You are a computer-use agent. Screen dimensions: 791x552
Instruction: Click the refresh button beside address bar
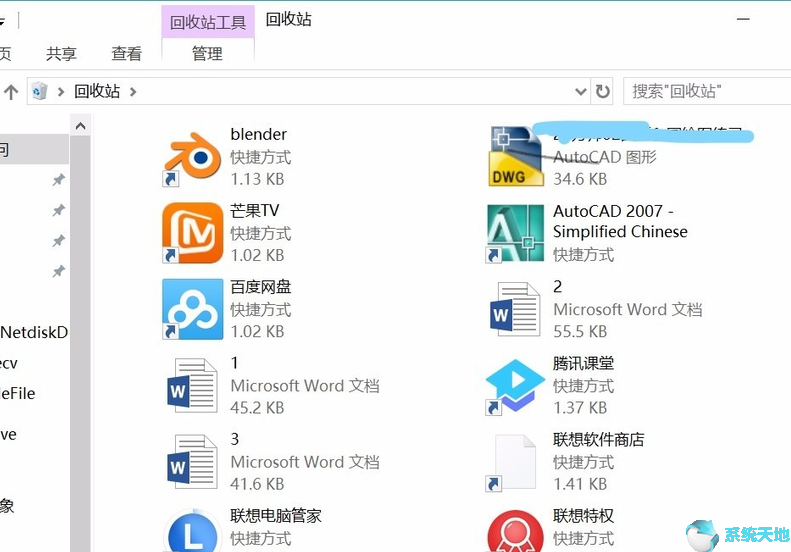point(602,91)
